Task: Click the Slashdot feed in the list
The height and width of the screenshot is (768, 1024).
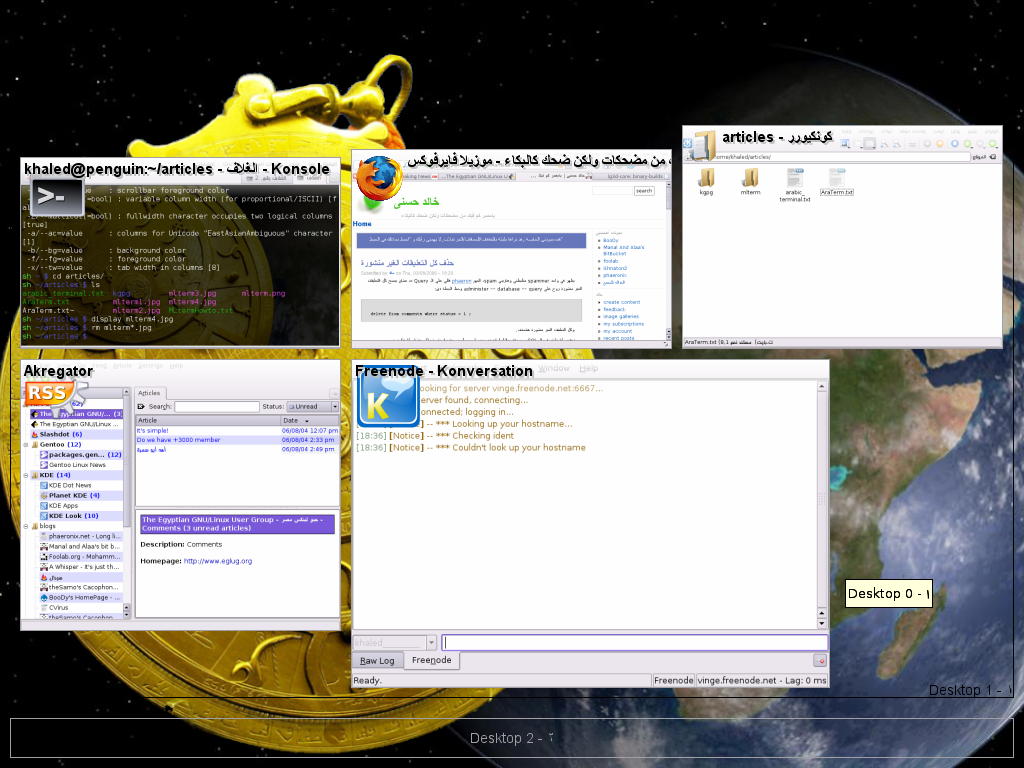Action: [x=60, y=434]
